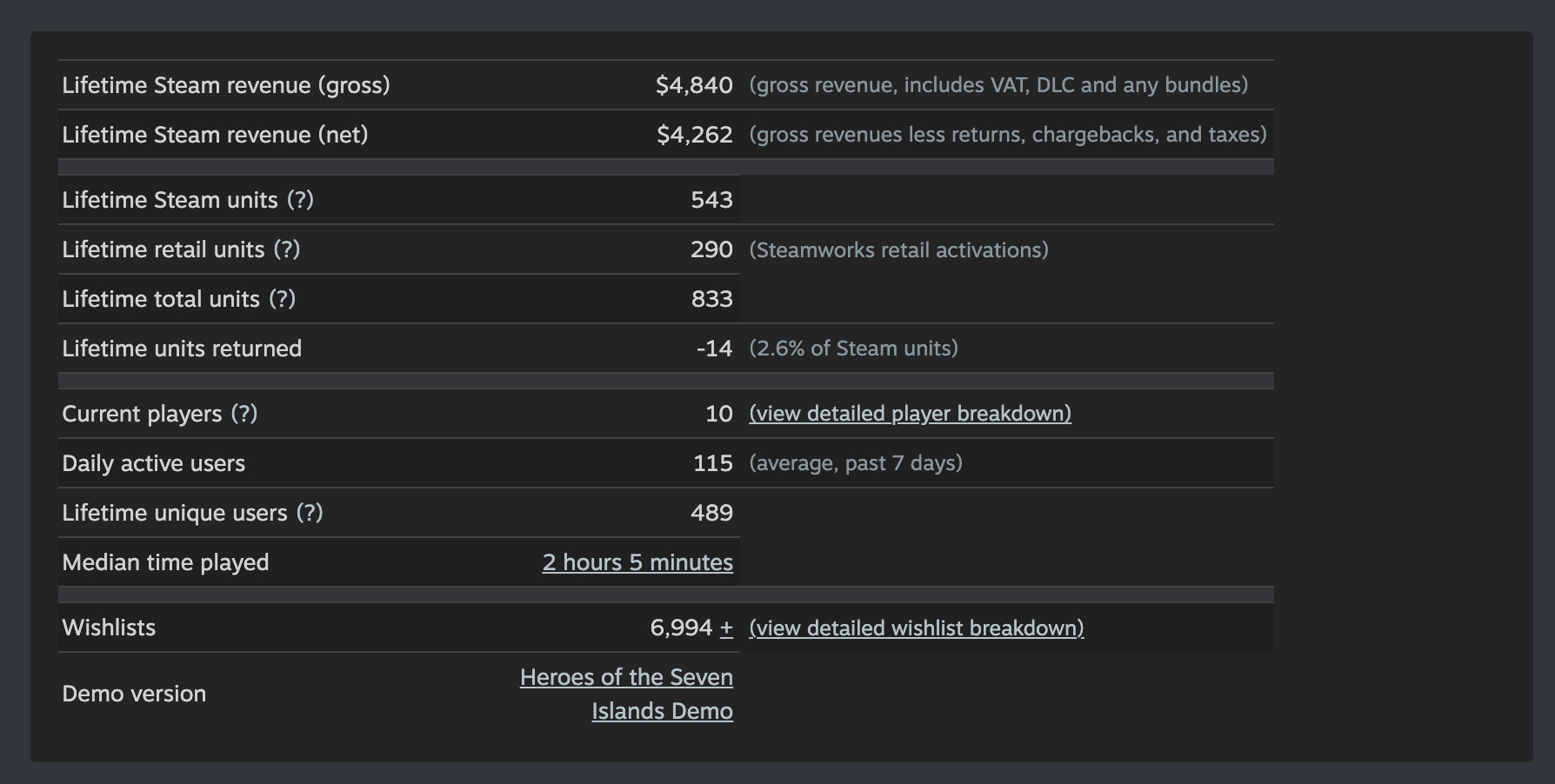Click the (?) beside Lifetime Steam units

(300, 200)
